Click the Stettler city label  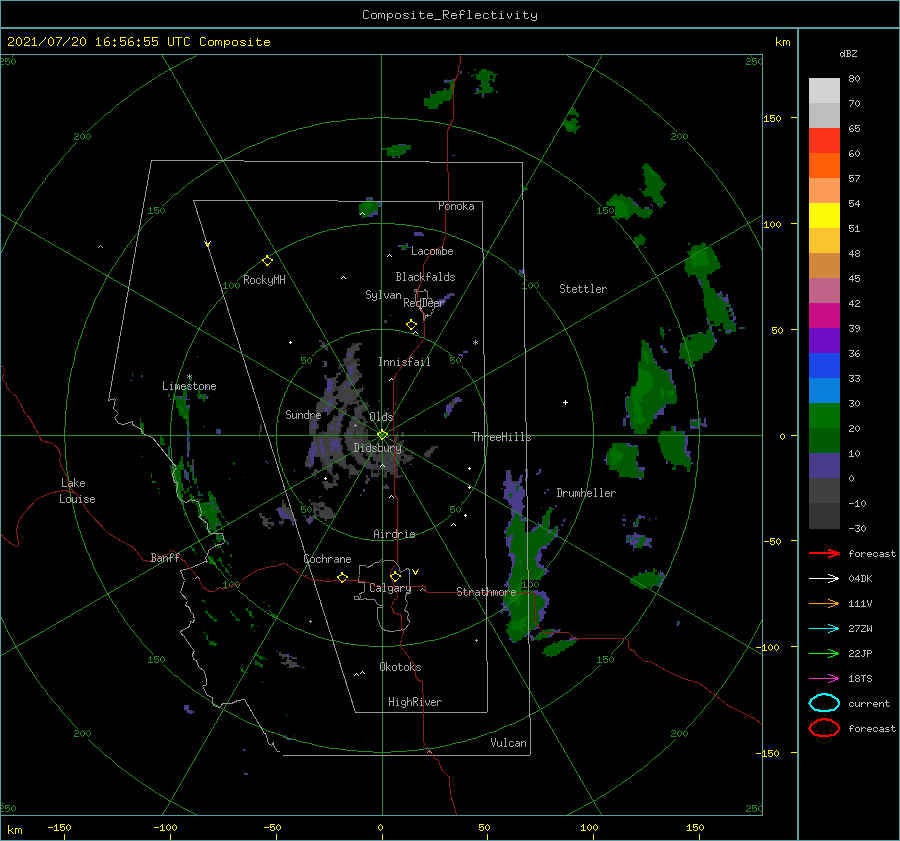[583, 289]
